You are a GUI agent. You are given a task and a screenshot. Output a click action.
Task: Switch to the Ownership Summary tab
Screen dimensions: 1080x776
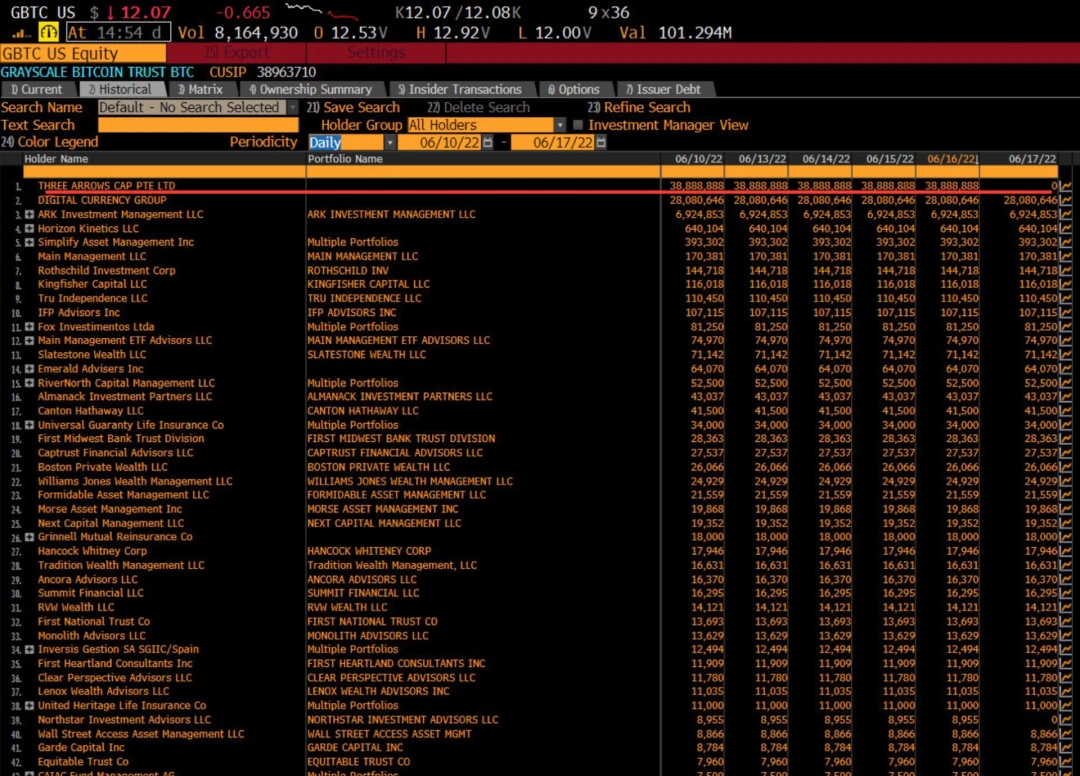(310, 89)
